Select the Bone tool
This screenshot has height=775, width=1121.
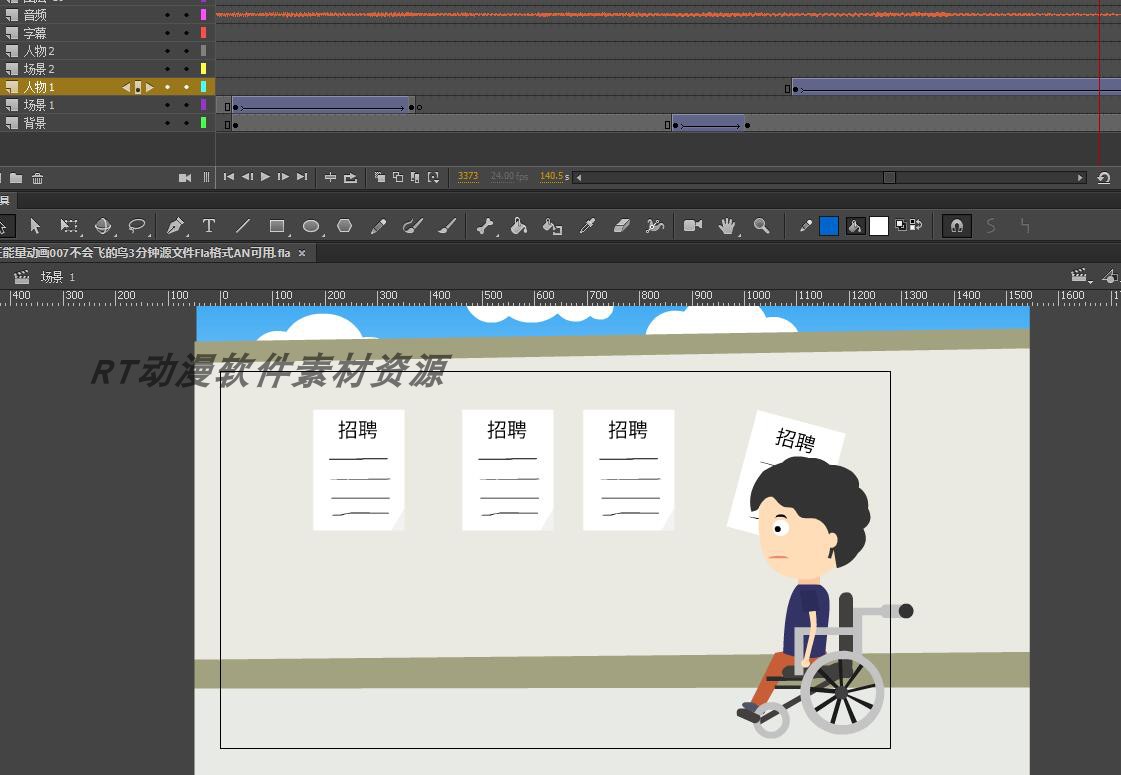click(485, 226)
